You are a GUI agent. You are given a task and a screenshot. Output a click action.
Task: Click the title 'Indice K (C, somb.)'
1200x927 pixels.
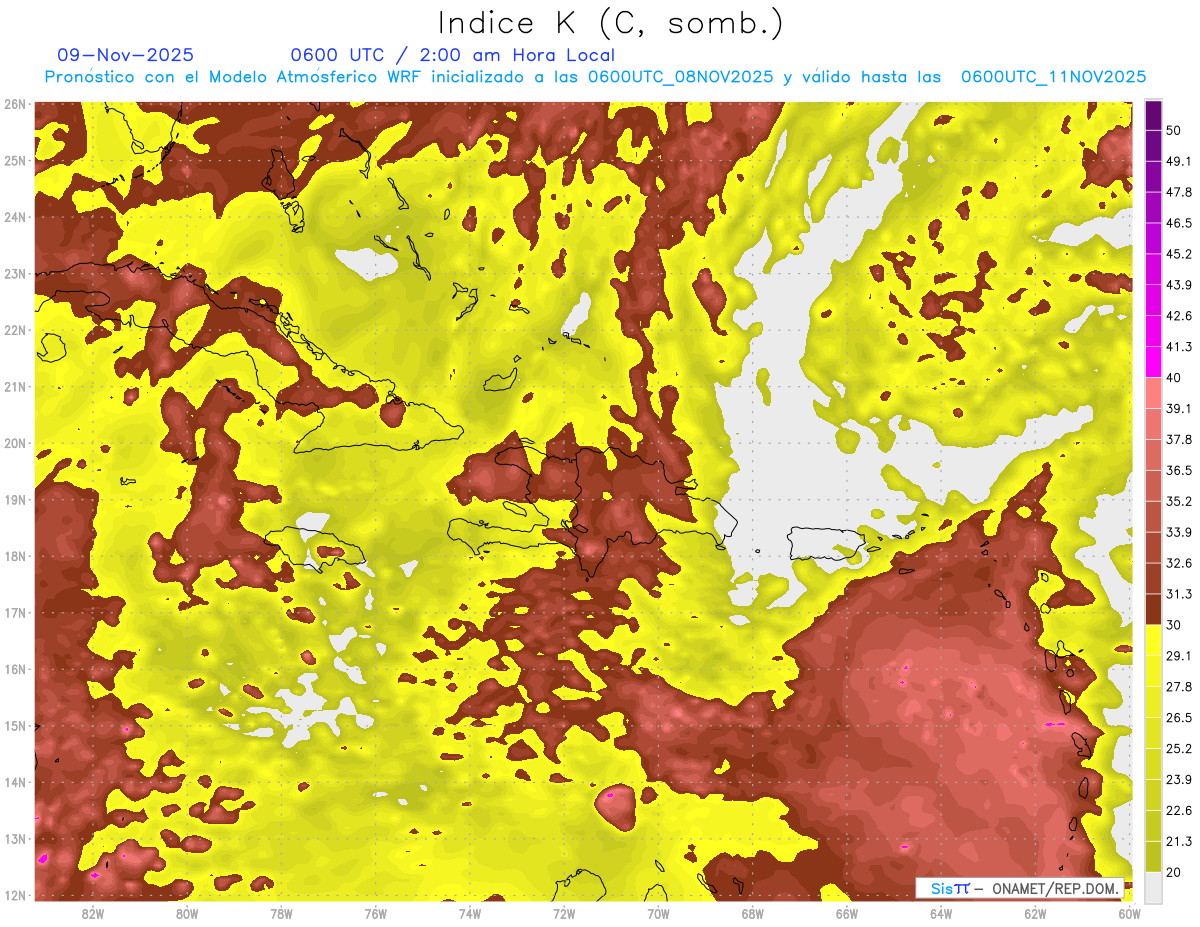[609, 23]
